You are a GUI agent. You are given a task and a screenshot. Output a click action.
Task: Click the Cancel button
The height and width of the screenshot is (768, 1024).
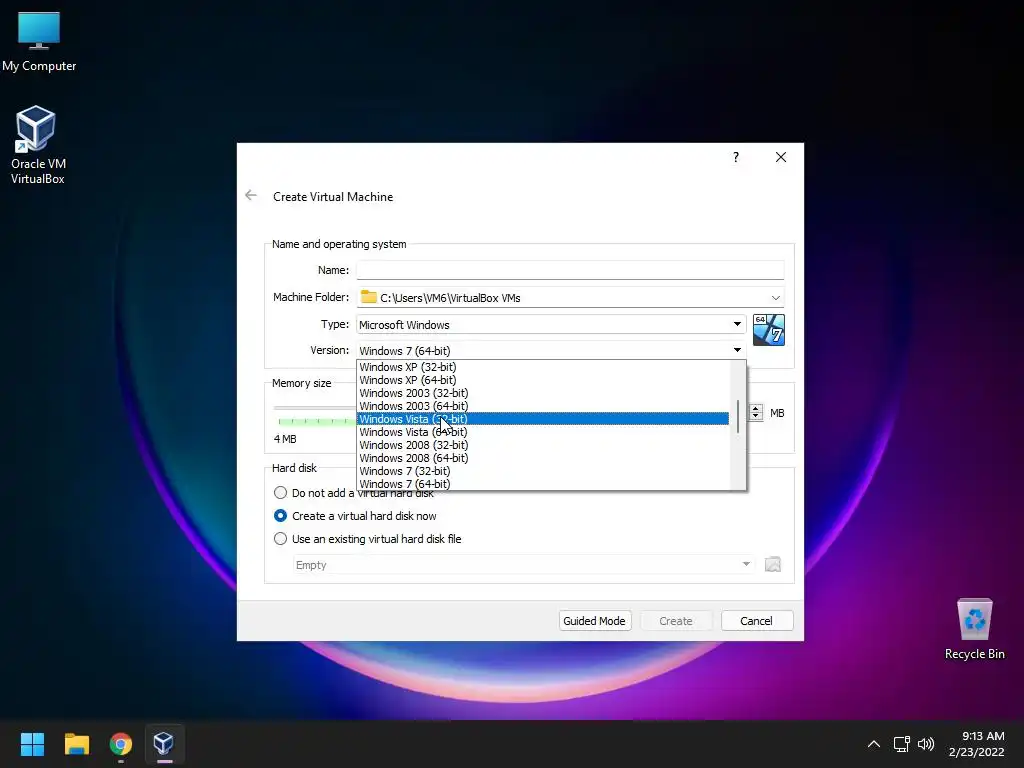756,621
